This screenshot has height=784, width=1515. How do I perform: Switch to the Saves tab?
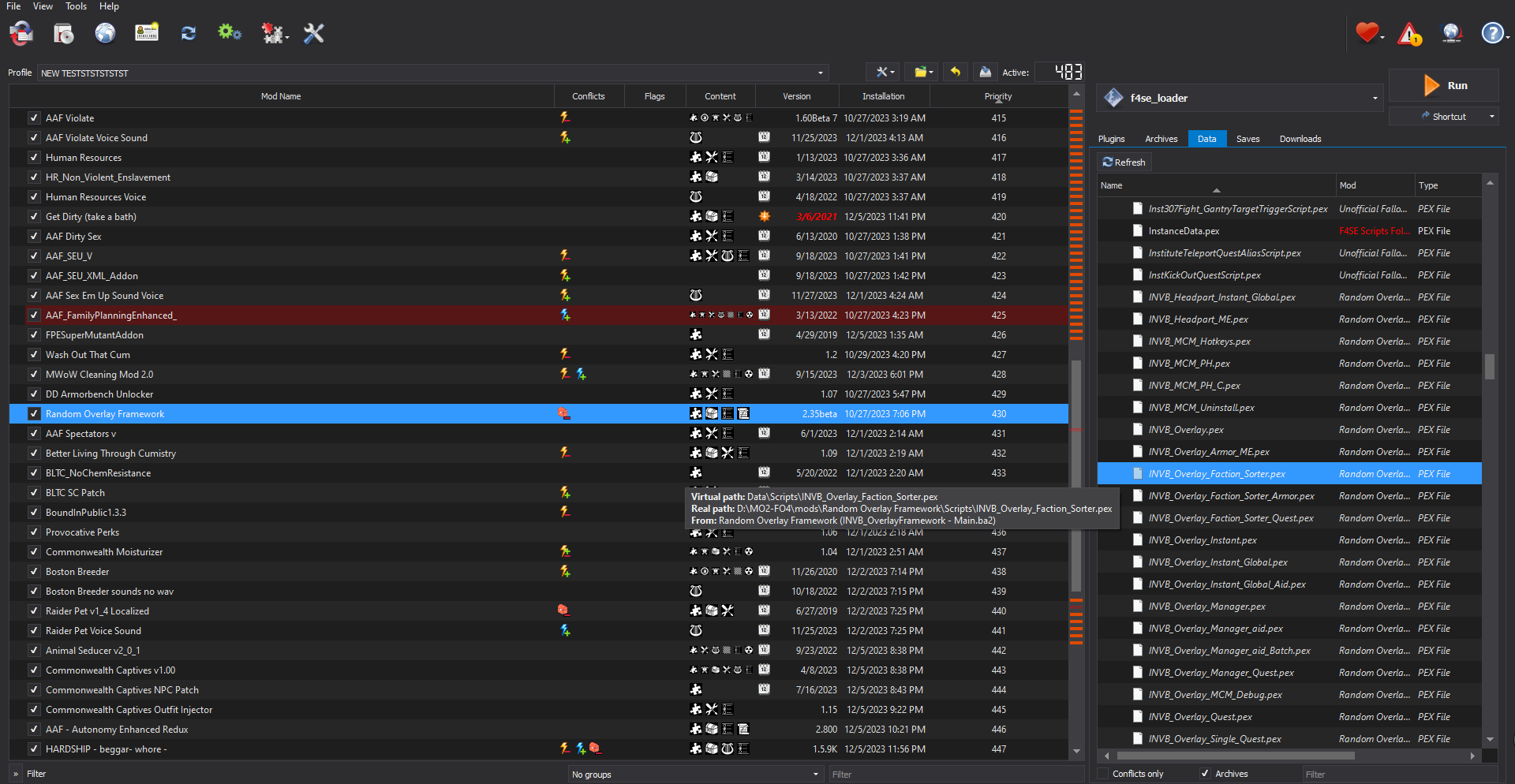pos(1248,138)
